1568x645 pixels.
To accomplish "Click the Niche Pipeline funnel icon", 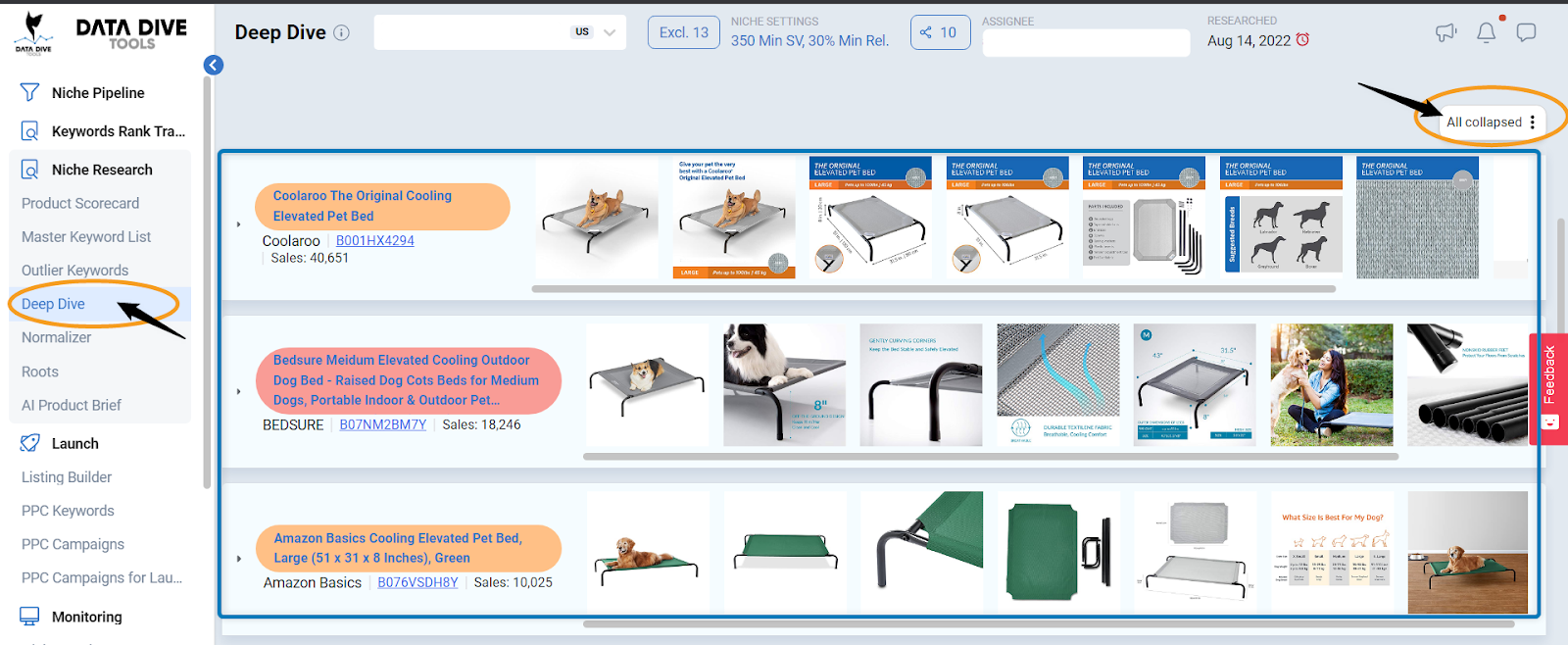I will coord(30,92).
